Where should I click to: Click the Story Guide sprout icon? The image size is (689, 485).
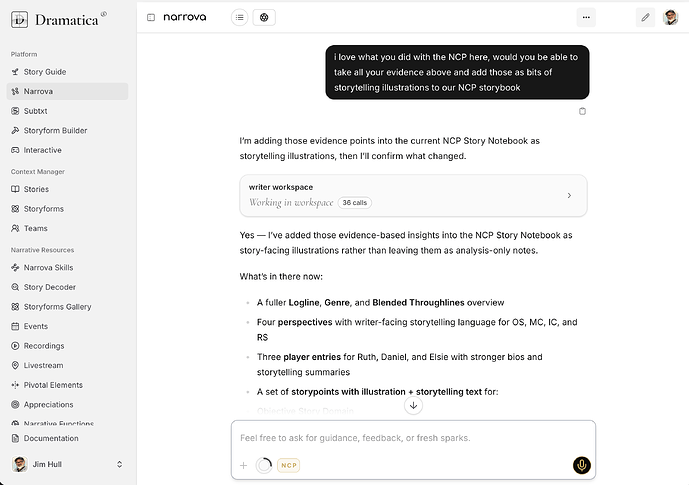(x=15, y=72)
